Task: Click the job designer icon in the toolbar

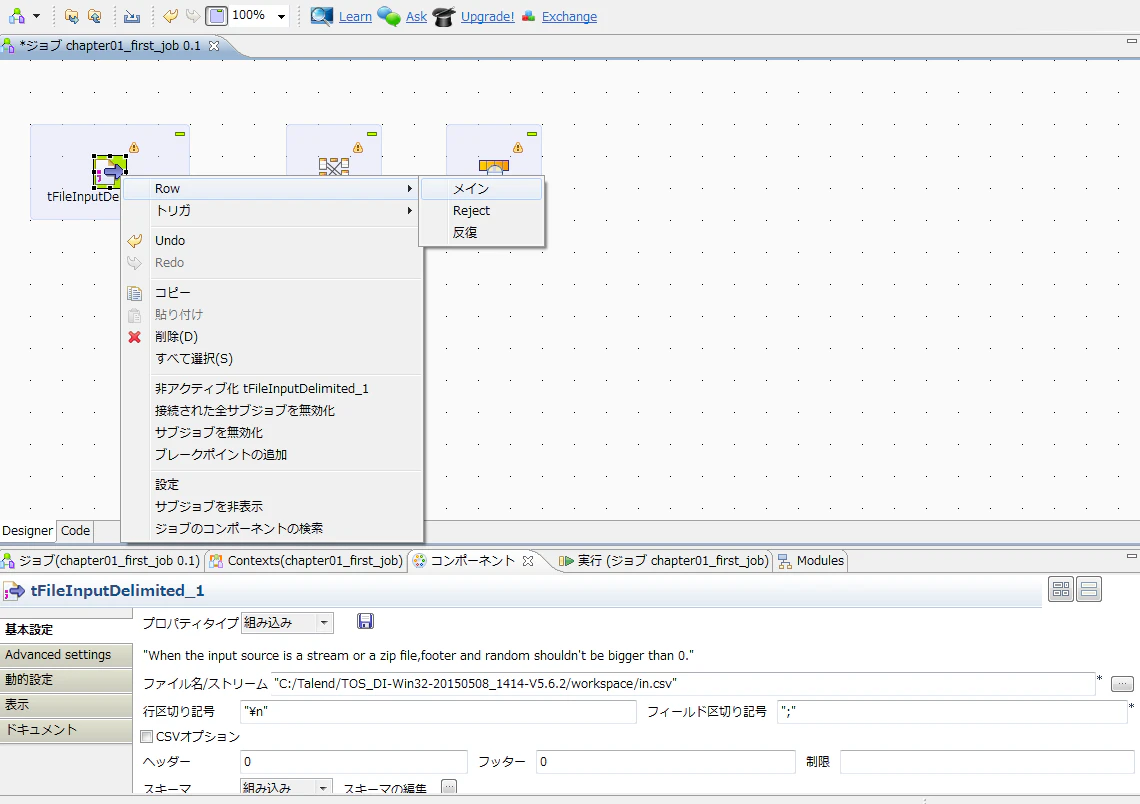Action: click(x=17, y=16)
